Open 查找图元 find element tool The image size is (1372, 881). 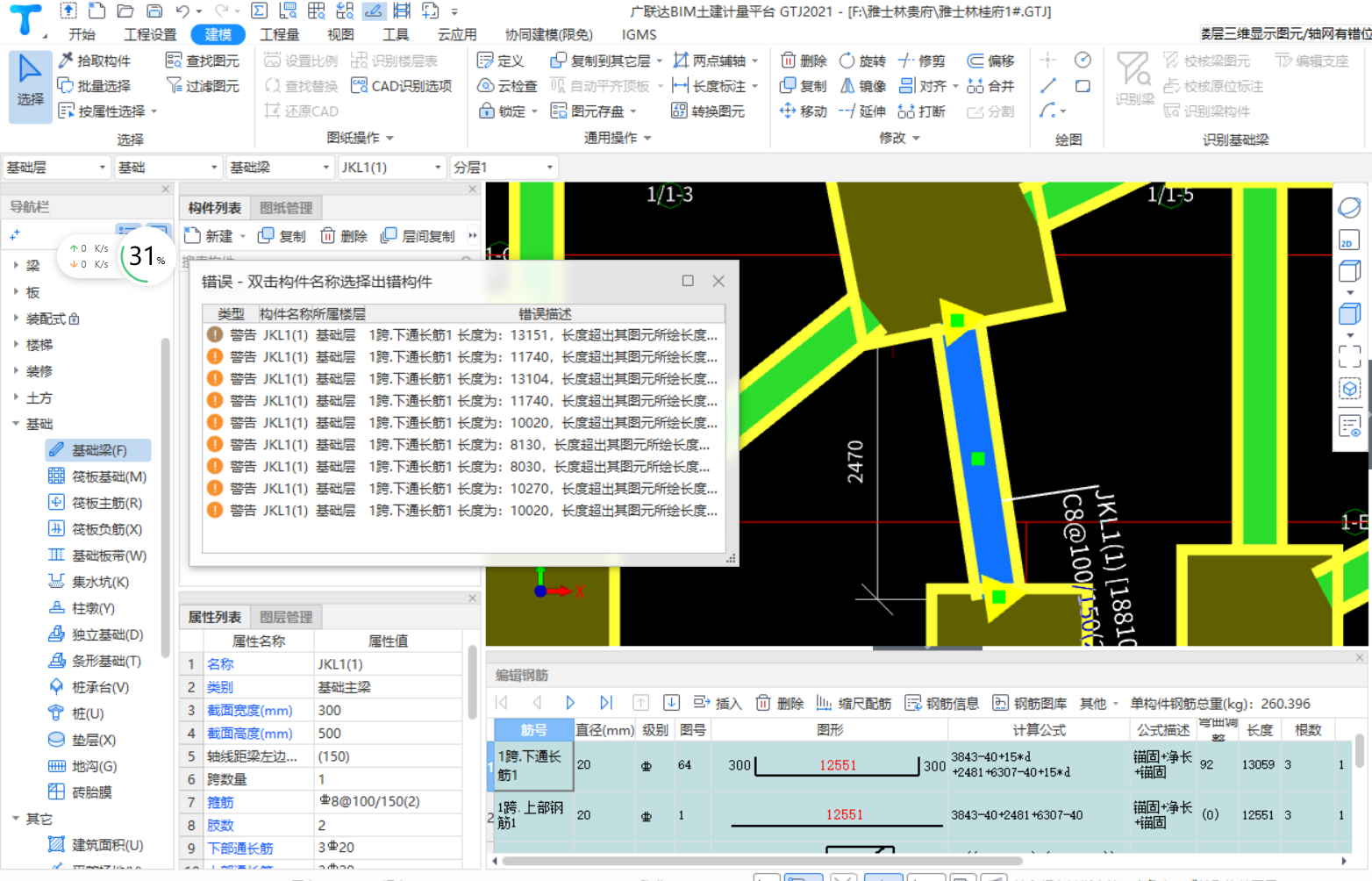pyautogui.click(x=203, y=61)
